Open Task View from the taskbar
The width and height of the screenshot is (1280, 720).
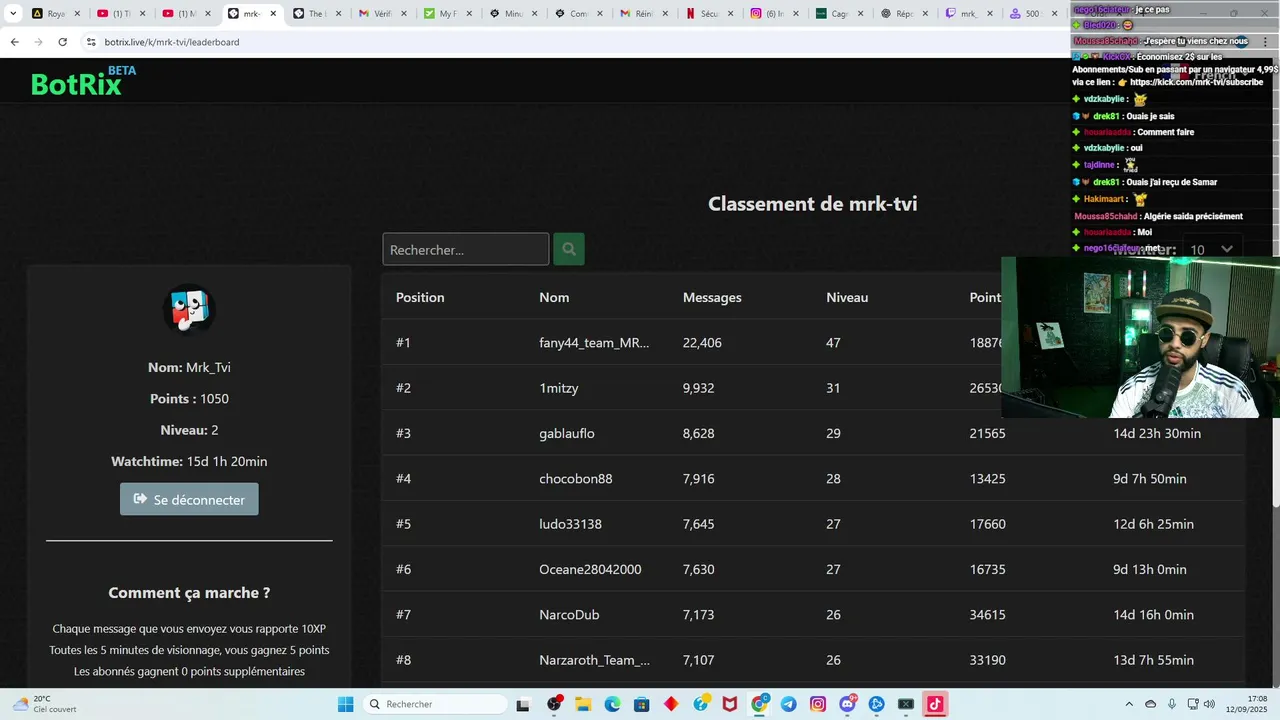point(522,704)
